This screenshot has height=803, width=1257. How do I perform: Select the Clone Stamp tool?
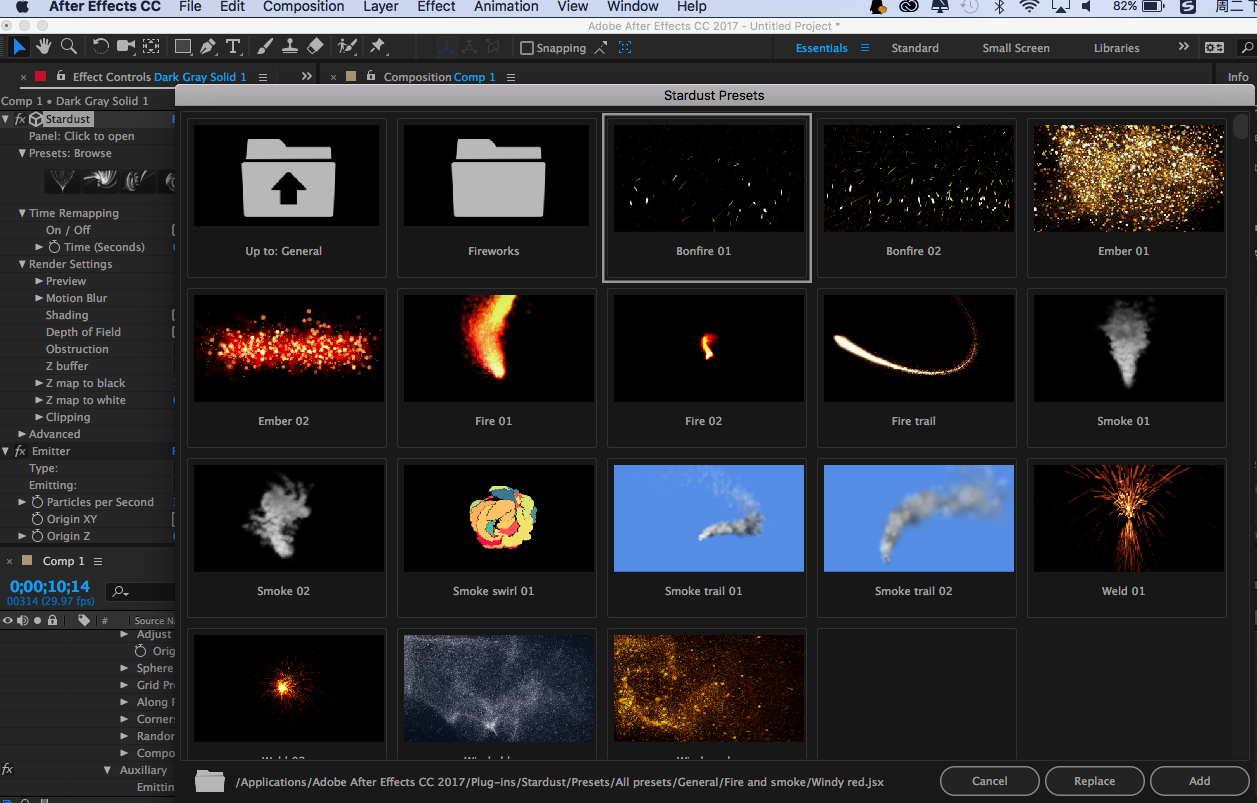click(291, 46)
